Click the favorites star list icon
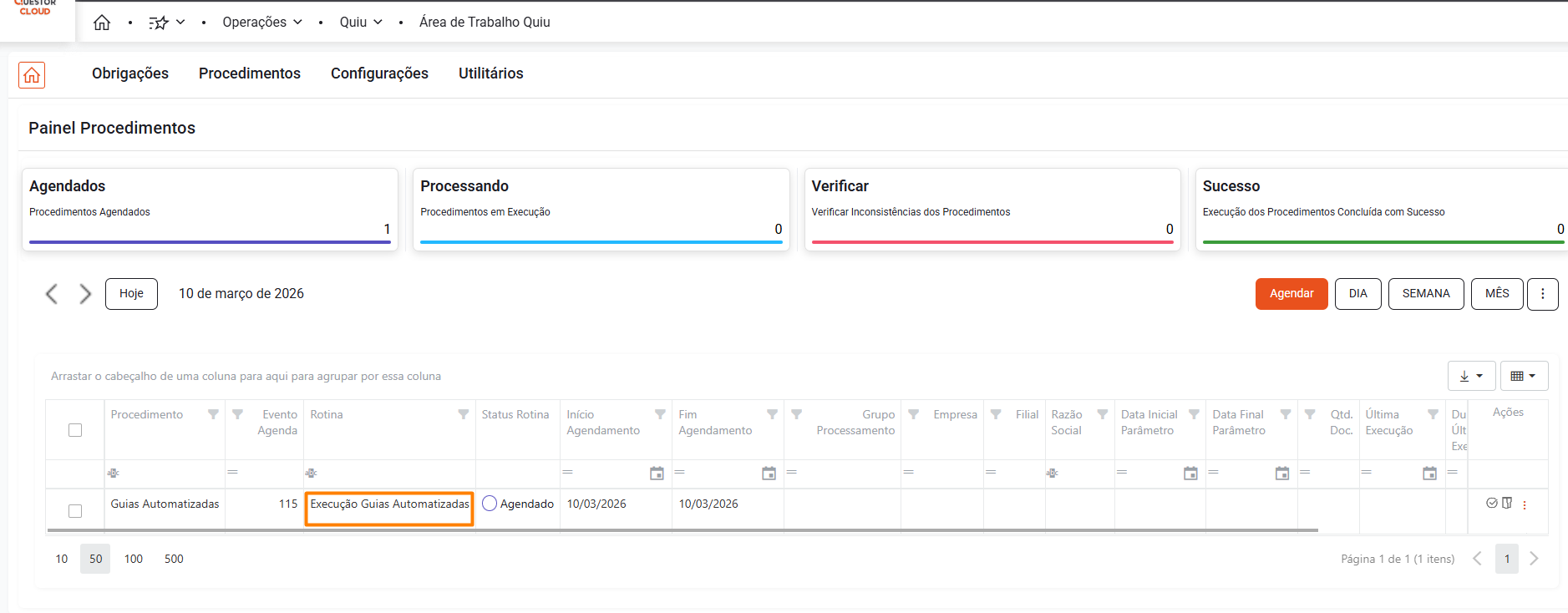The width and height of the screenshot is (1568, 613). click(x=159, y=23)
